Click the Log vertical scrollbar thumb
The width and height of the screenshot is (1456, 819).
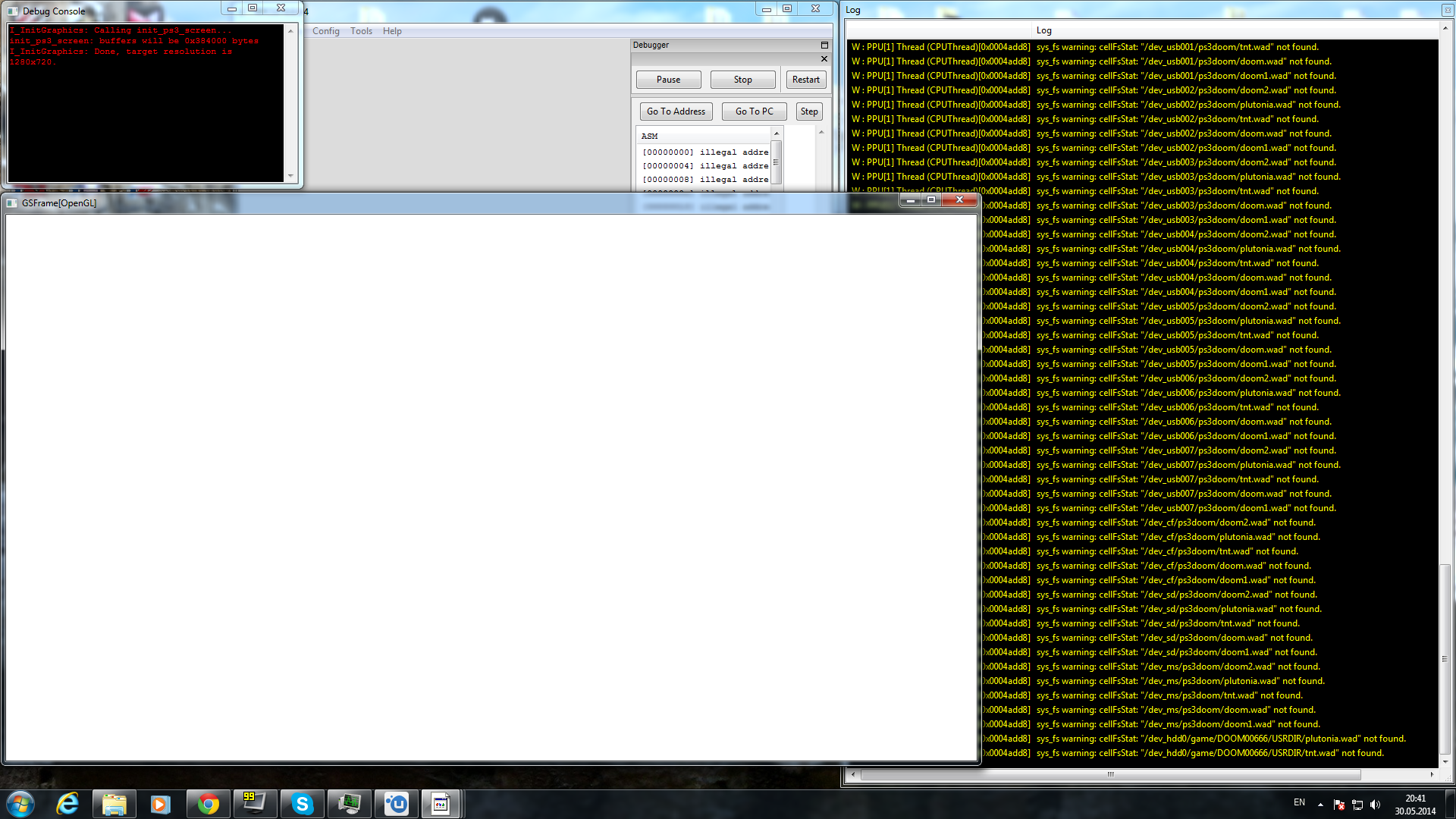pos(1445,658)
